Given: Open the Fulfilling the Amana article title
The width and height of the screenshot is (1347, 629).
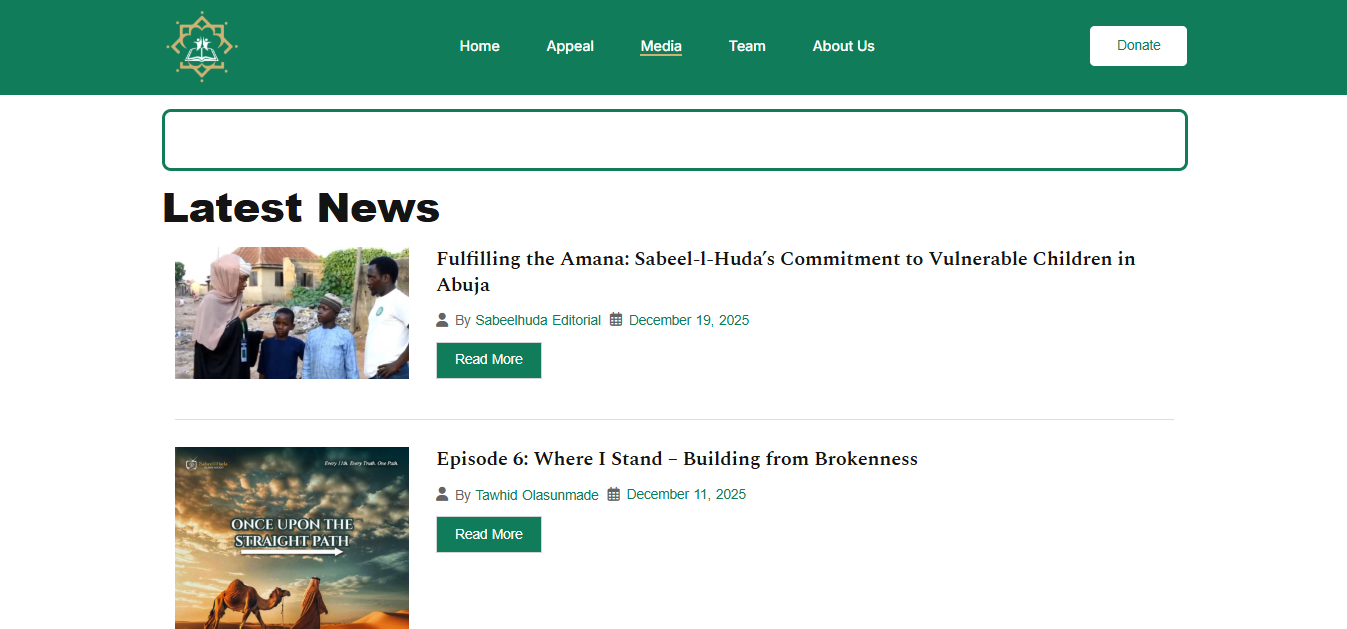Looking at the screenshot, I should click(x=786, y=271).
